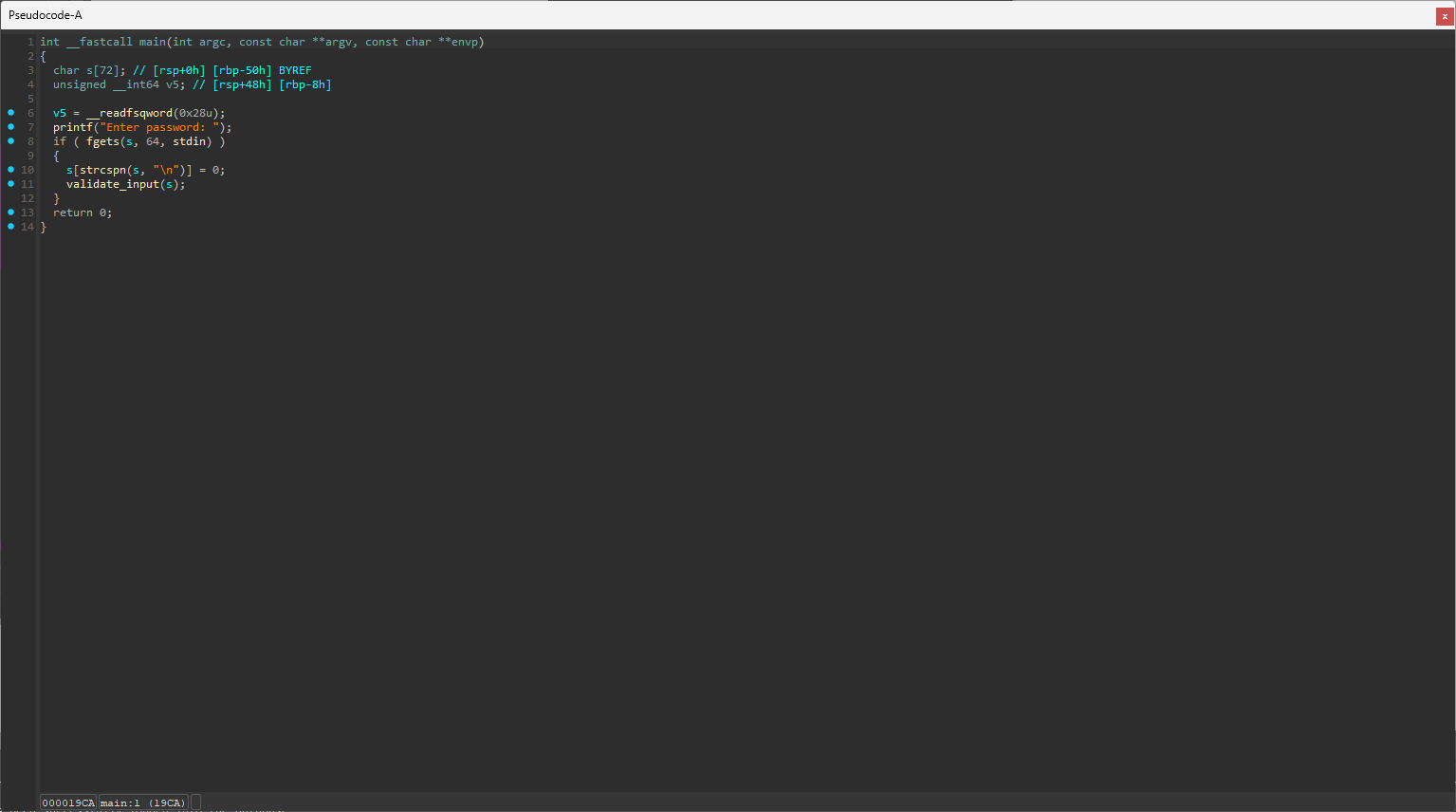Click the 000019CA address in status bar
The height and width of the screenshot is (812, 1456).
(x=68, y=803)
